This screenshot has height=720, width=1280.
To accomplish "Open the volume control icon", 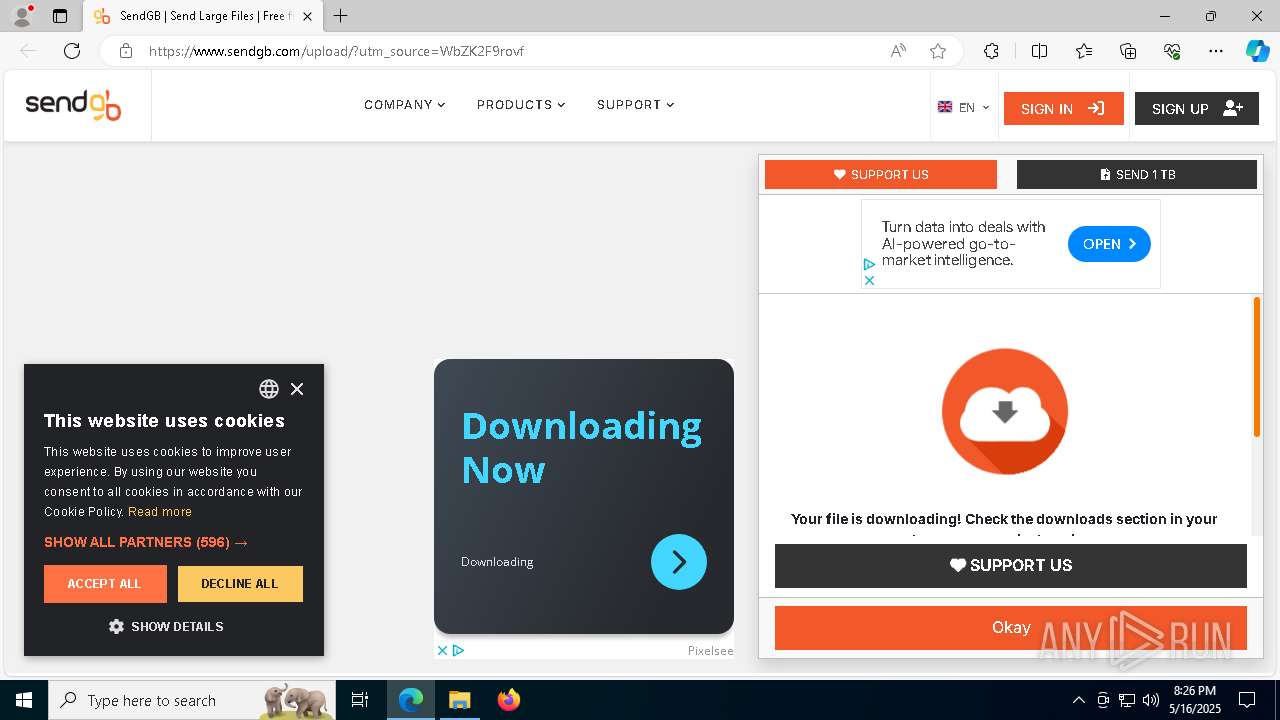I will tap(1151, 700).
